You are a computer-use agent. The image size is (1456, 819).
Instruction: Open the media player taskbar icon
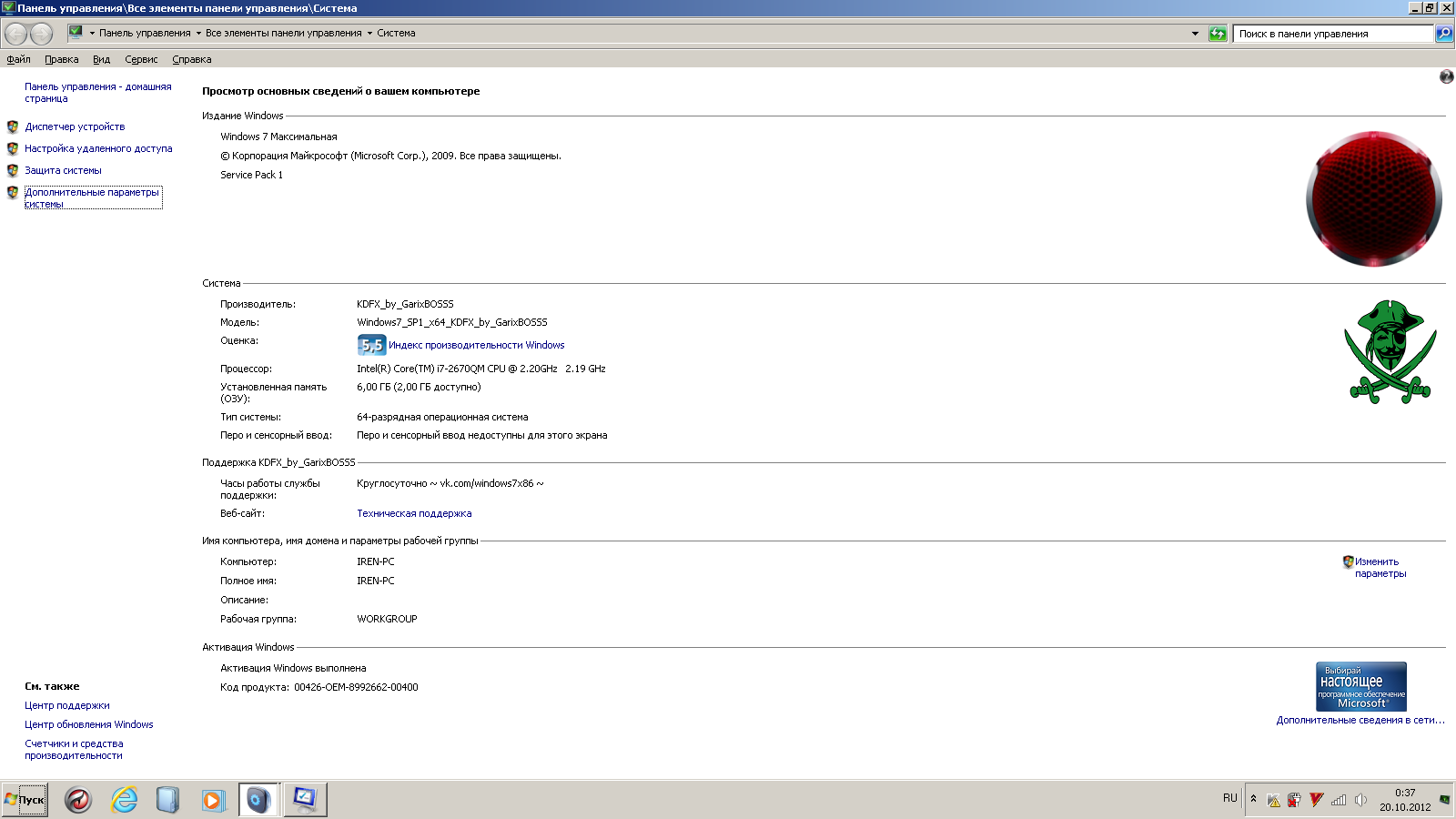click(x=213, y=800)
